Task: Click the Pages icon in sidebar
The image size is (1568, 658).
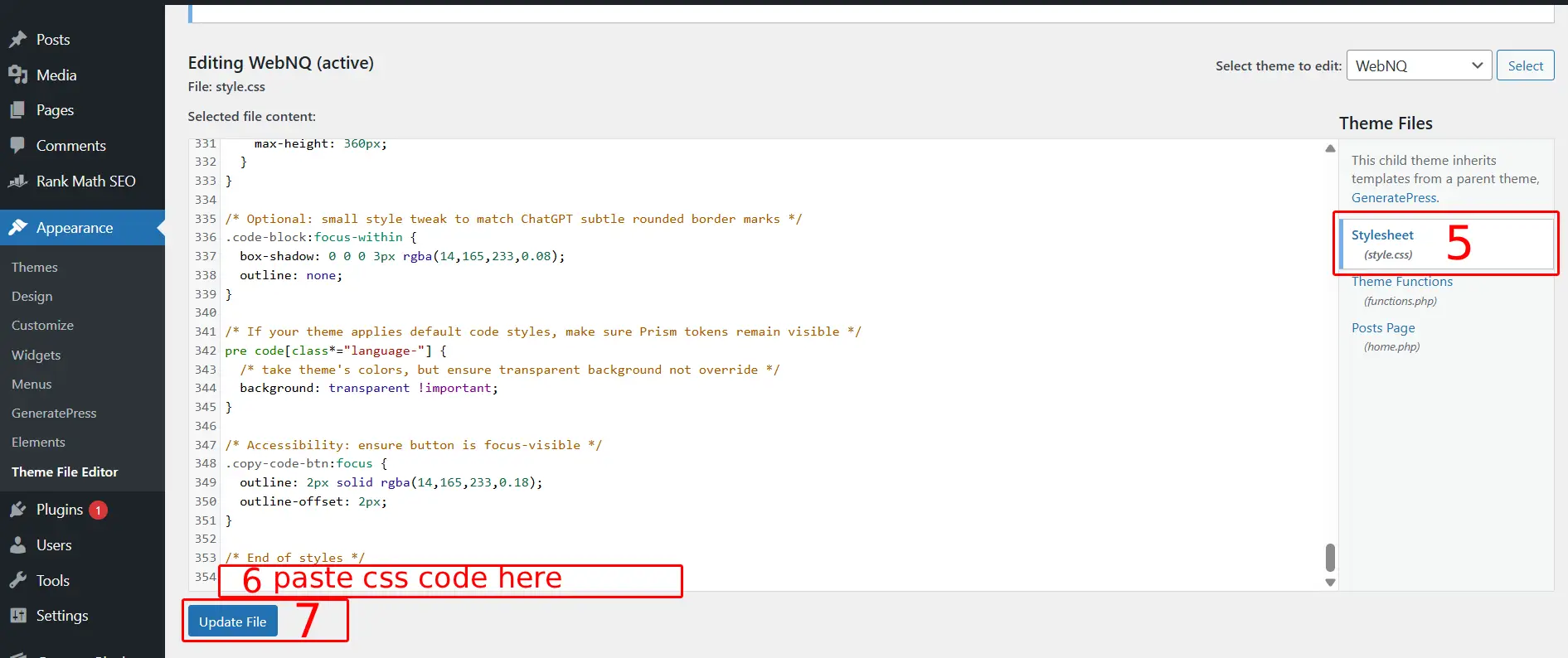Action: (x=18, y=110)
